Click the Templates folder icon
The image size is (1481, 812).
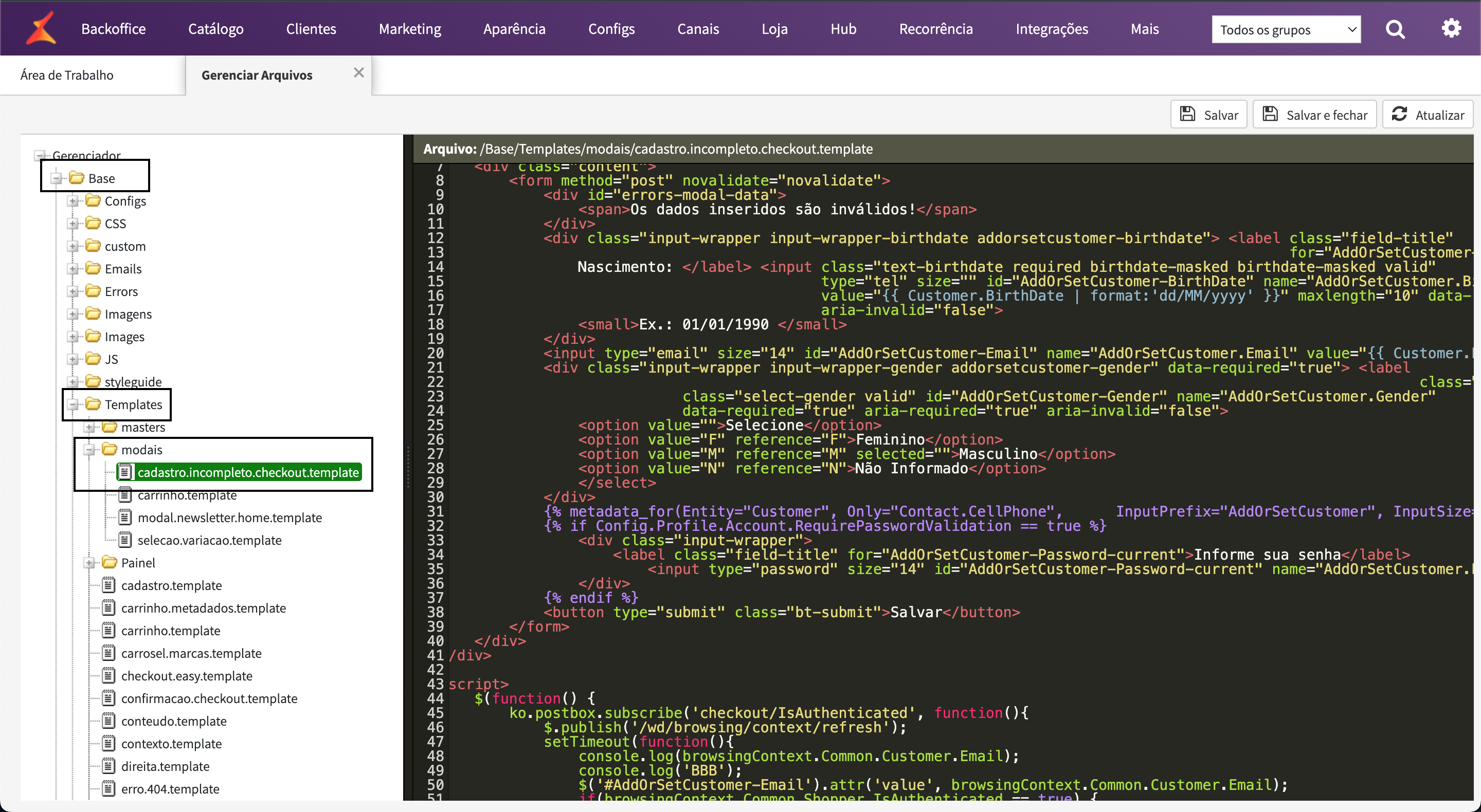[x=93, y=404]
